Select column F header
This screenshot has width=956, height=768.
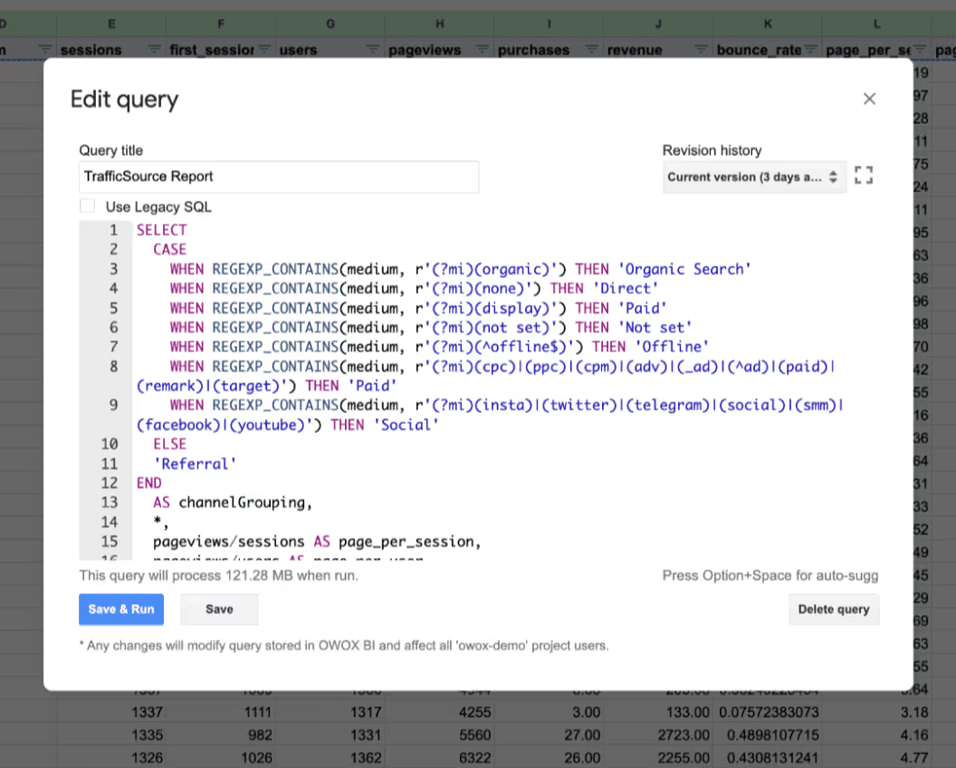221,24
